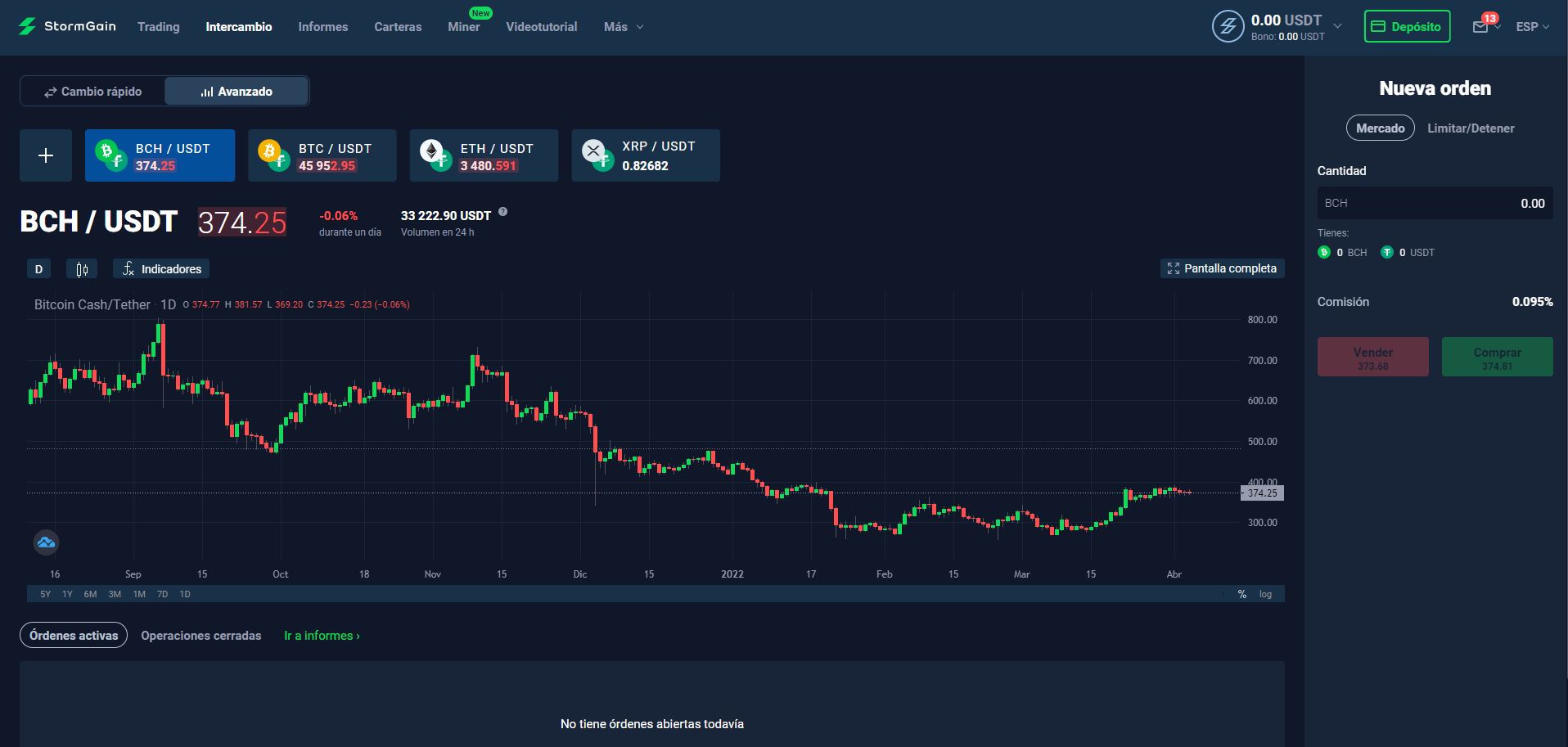The height and width of the screenshot is (747, 1568).
Task: Click the 0.095% commission value
Action: click(1532, 302)
